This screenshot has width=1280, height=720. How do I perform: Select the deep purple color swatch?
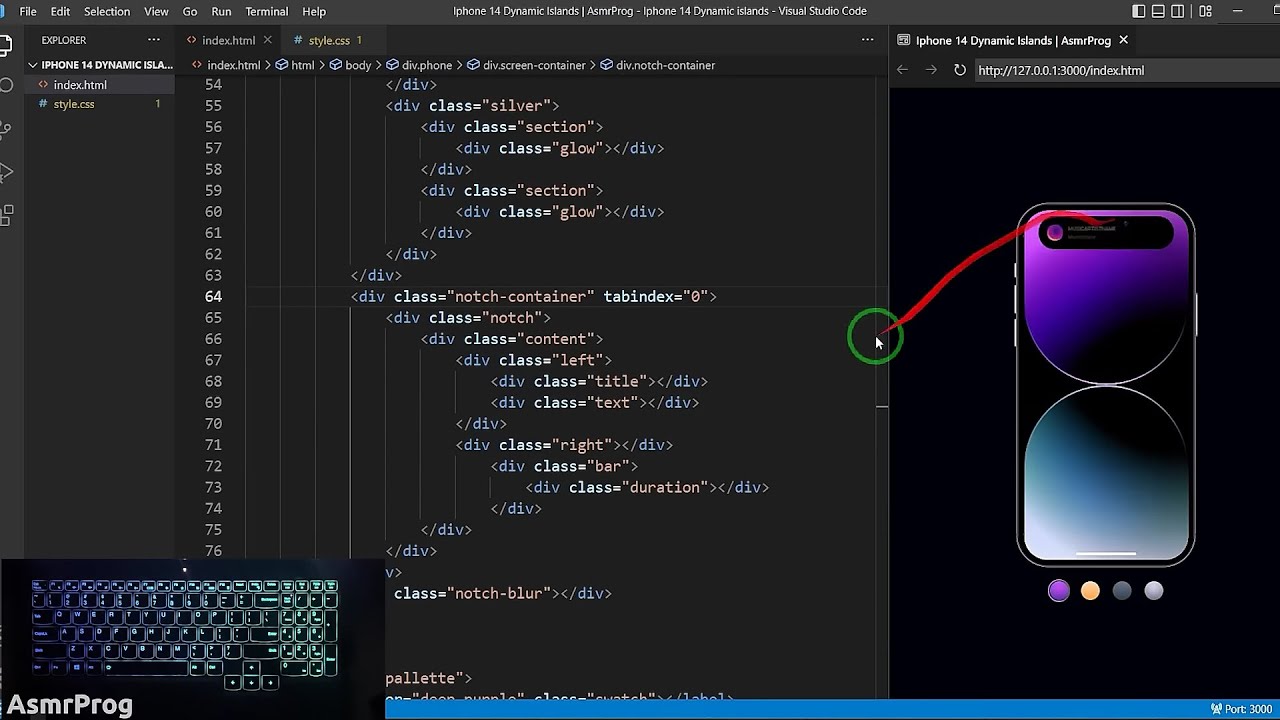pyautogui.click(x=1059, y=591)
